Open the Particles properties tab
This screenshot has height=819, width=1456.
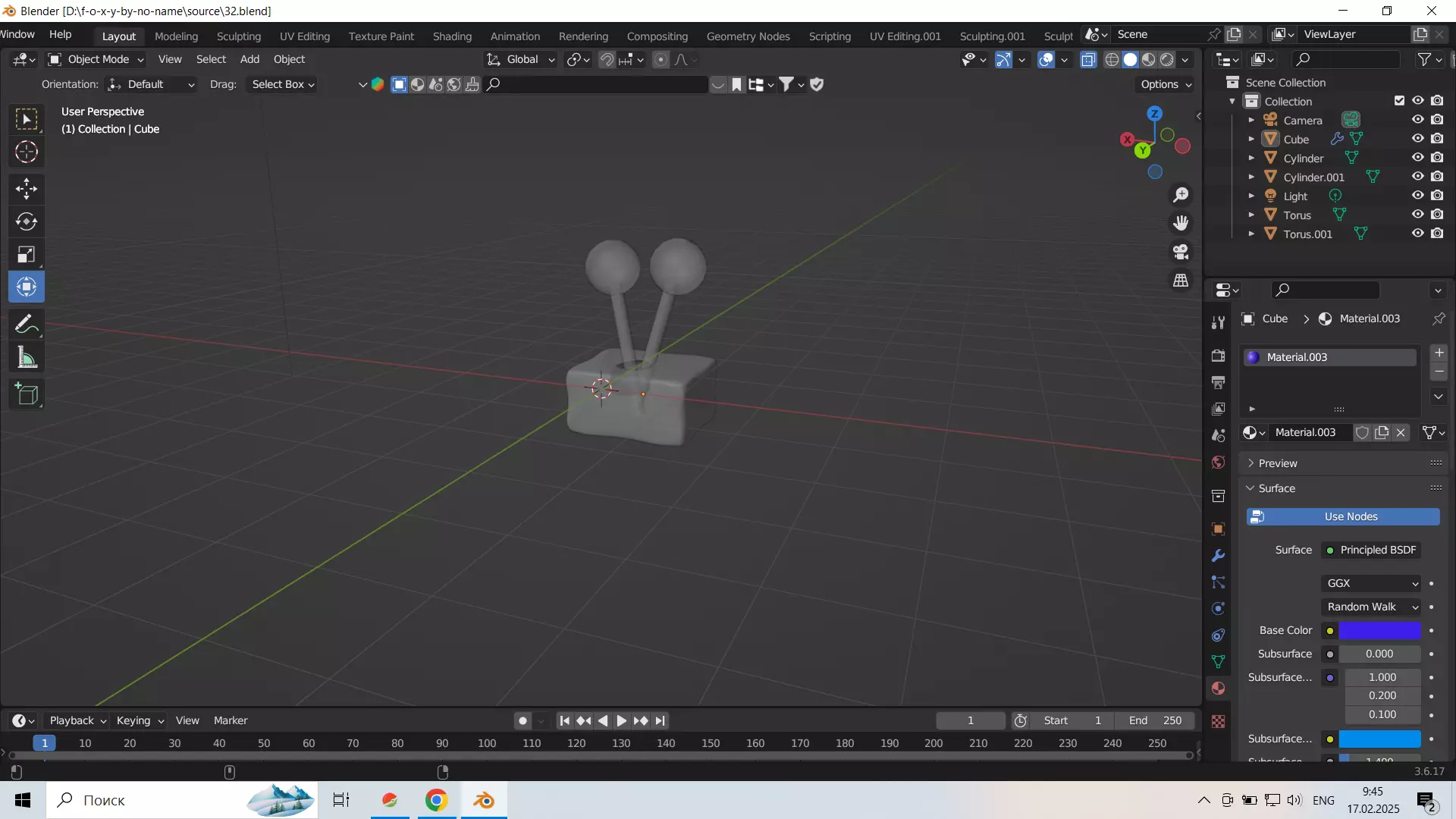click(1218, 582)
